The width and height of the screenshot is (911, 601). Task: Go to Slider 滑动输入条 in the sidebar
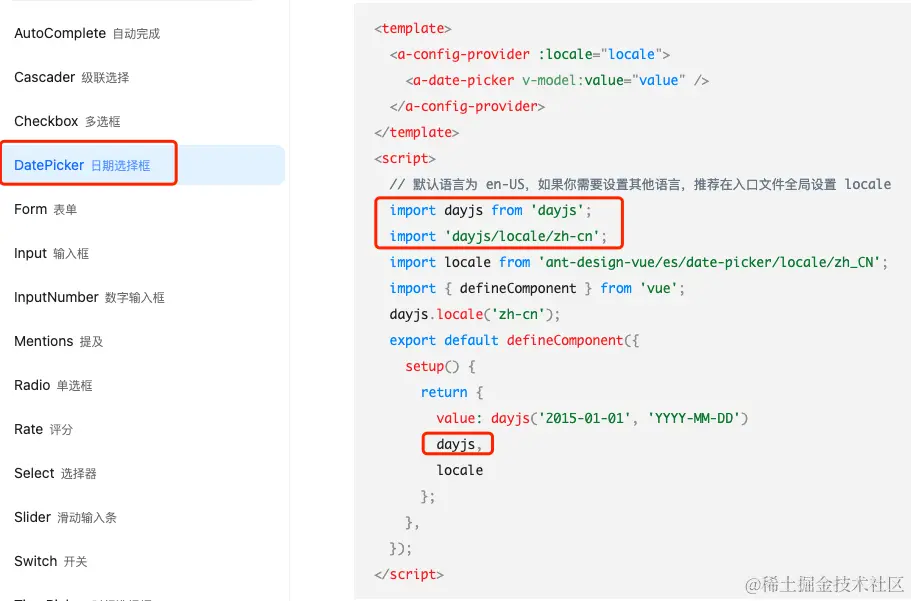(x=65, y=517)
